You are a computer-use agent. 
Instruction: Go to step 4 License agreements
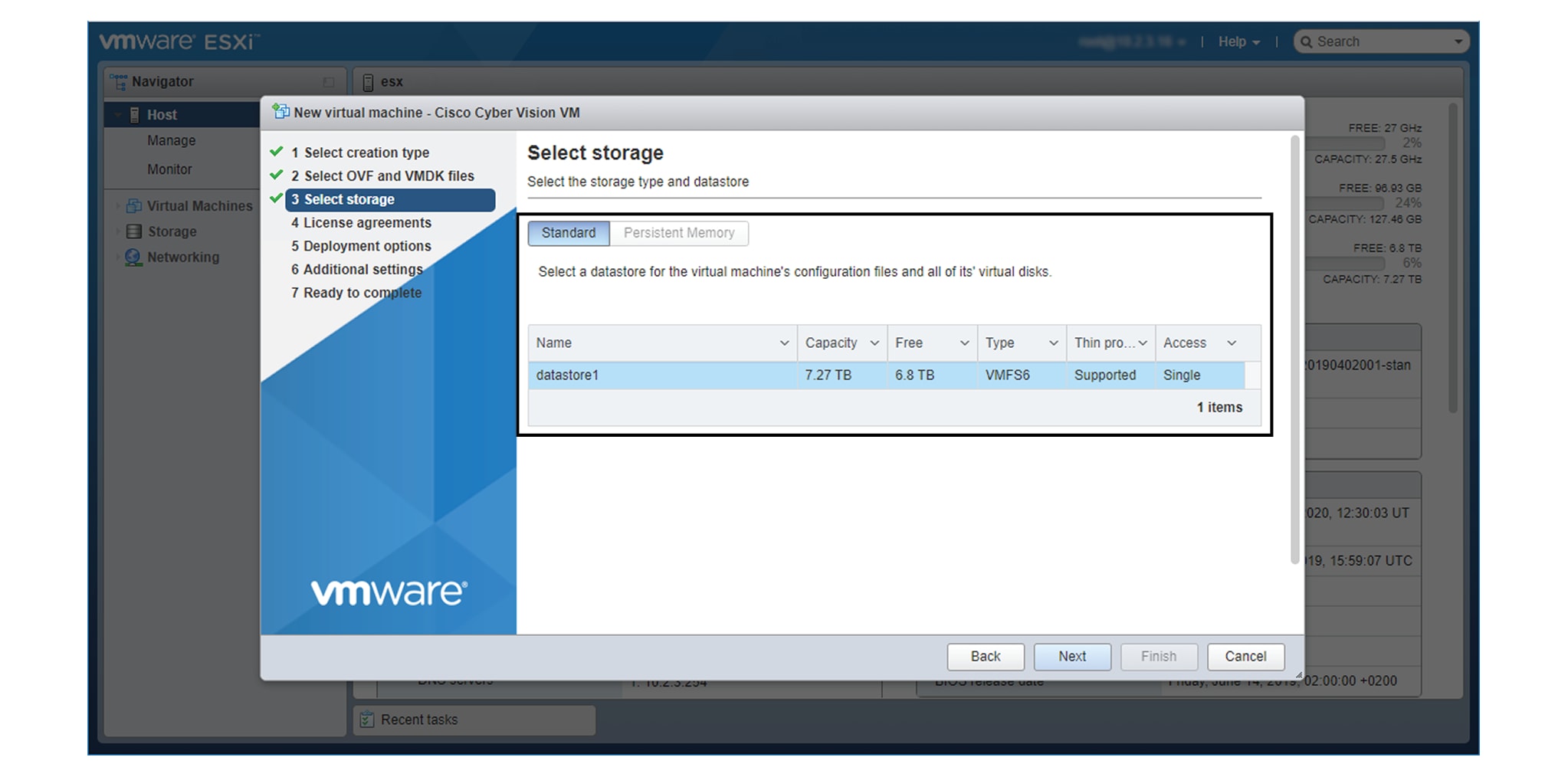tap(360, 222)
